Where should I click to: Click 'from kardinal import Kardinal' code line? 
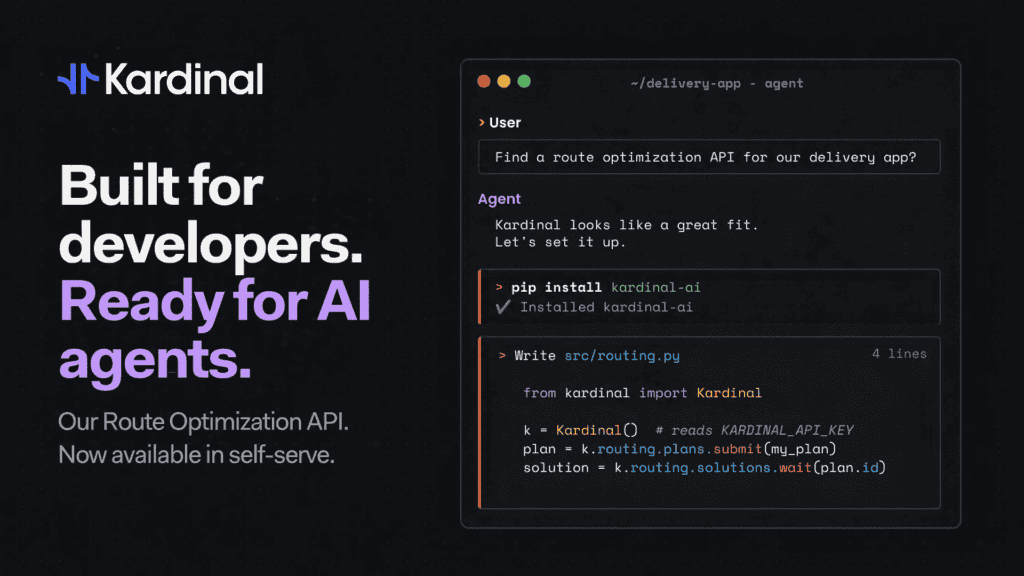click(642, 393)
